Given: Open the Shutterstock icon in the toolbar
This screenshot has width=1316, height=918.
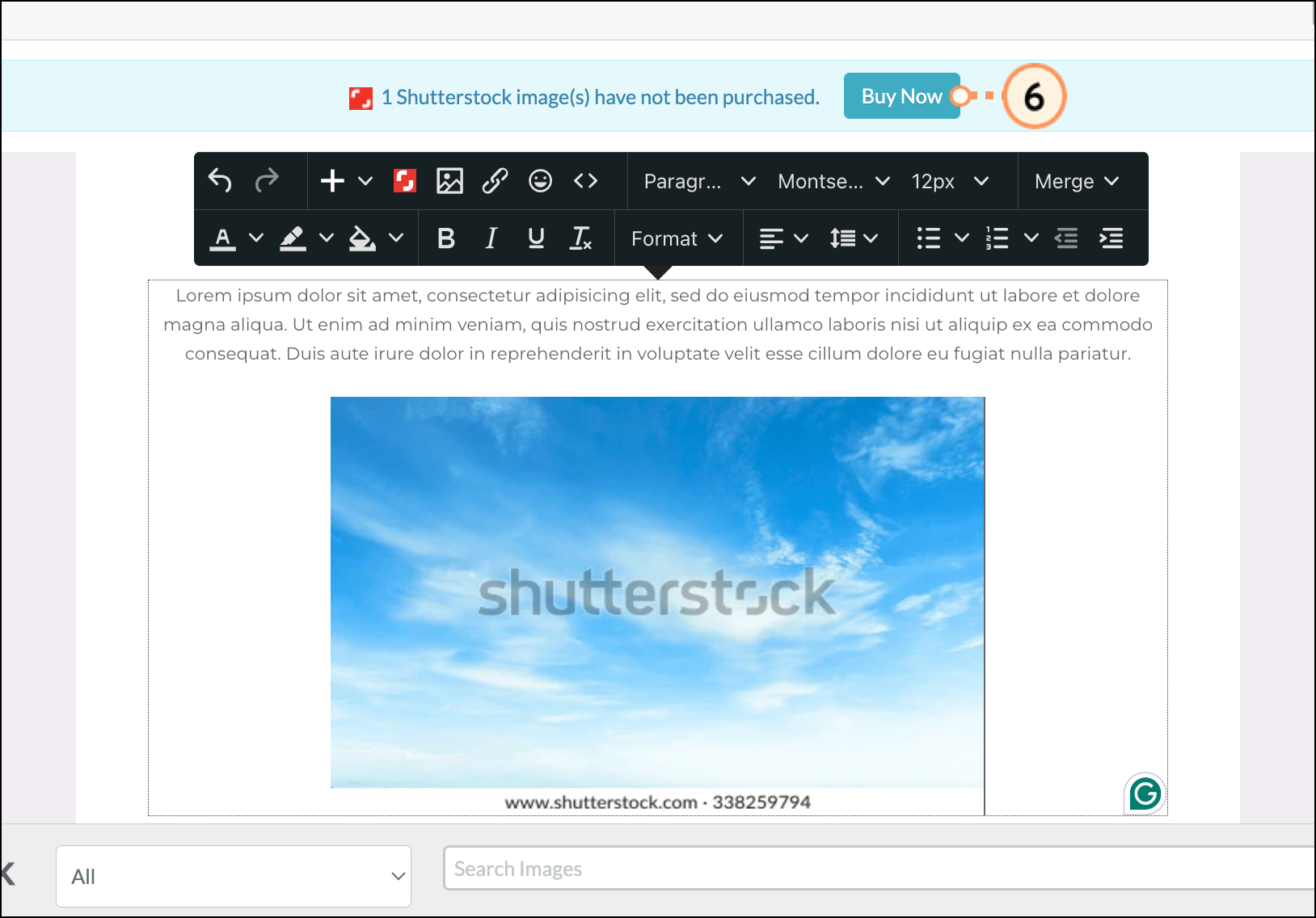Looking at the screenshot, I should [x=404, y=181].
